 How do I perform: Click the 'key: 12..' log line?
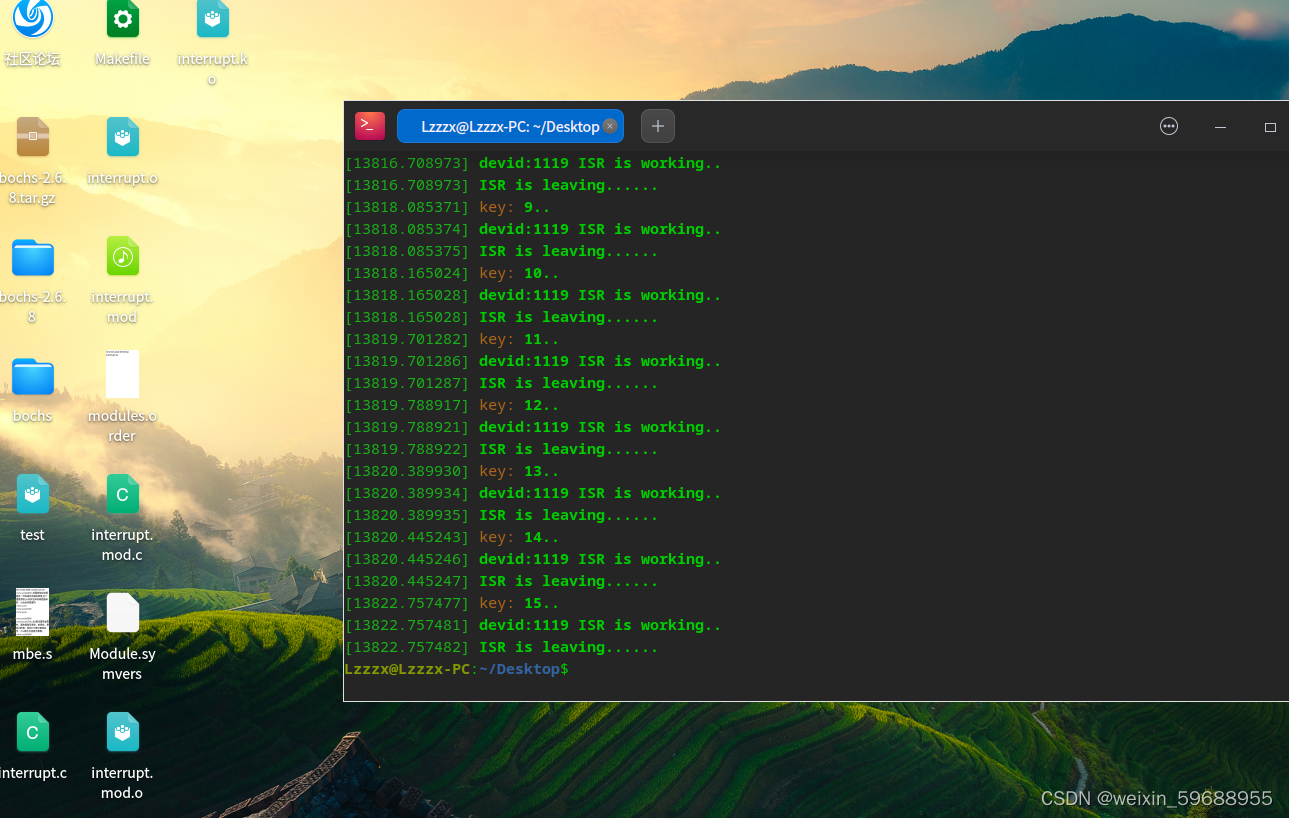point(452,405)
